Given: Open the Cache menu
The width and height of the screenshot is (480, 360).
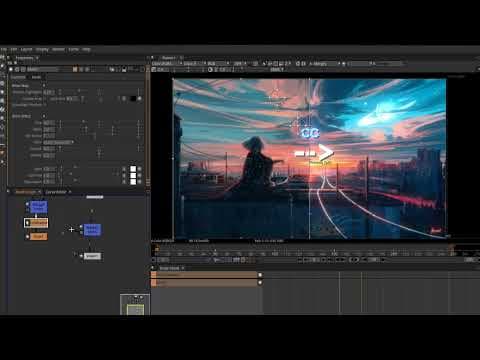Looking at the screenshot, I should click(x=74, y=49).
